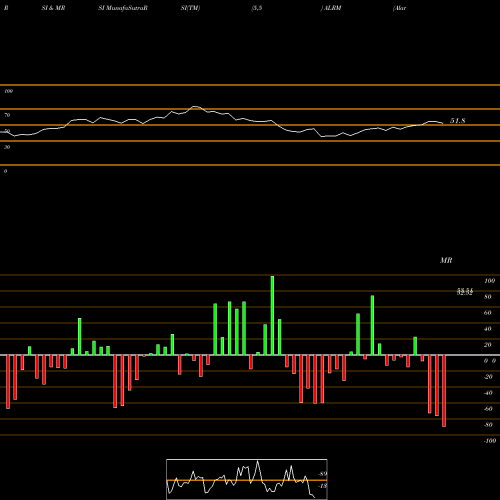Viewport: 500px width, 500px height.
Task: Click the '-89' value in mini chart
Action: [x=322, y=474]
